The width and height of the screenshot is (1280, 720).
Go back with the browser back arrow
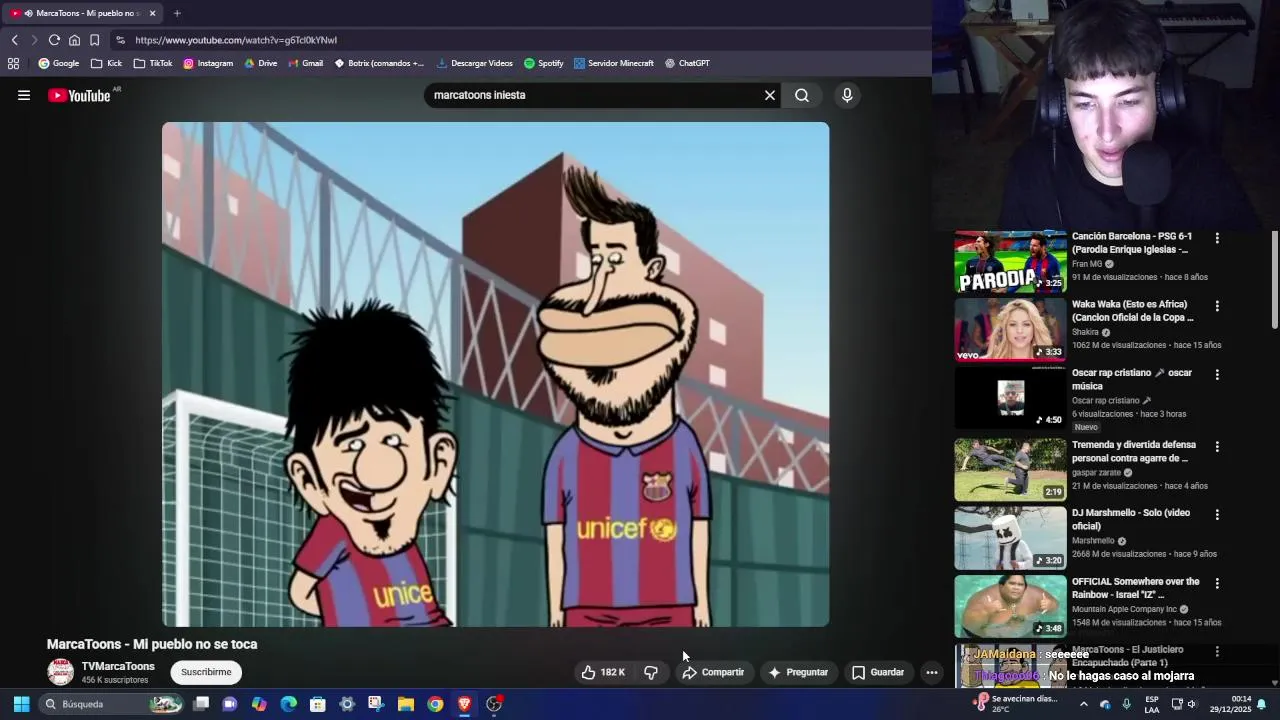(14, 40)
